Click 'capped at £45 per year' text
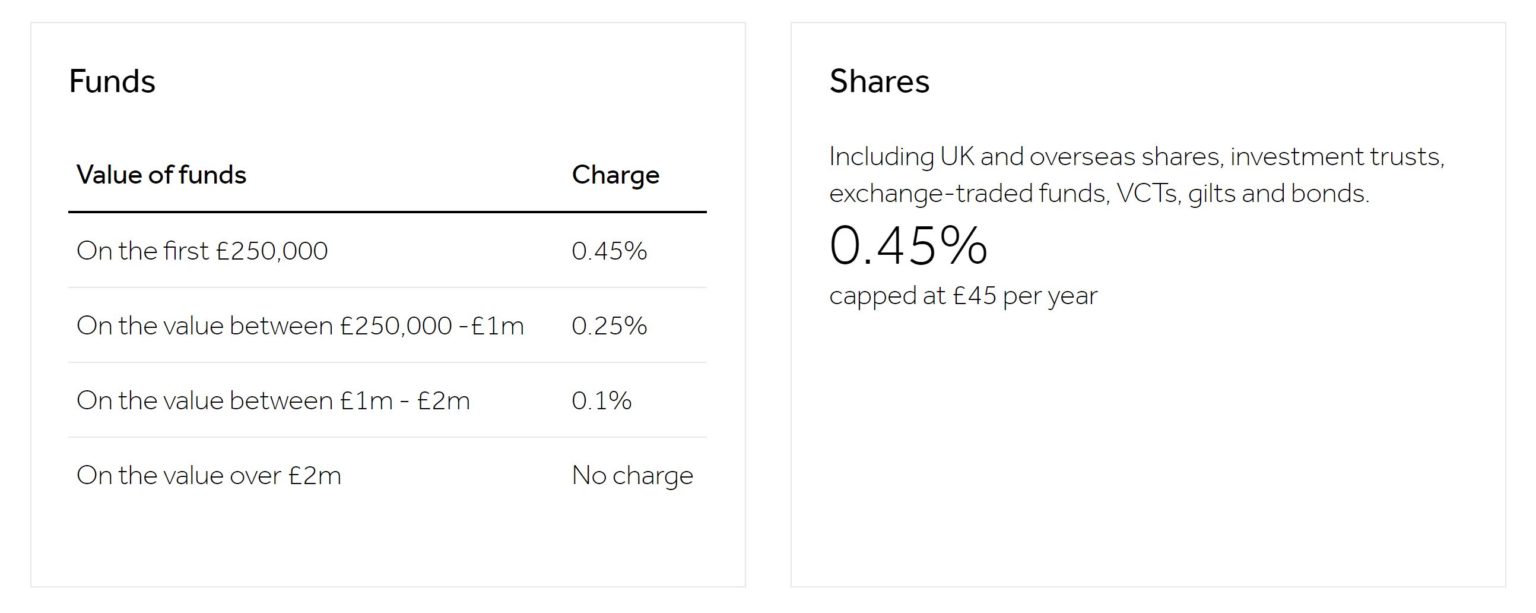This screenshot has width=1536, height=613. 963,297
